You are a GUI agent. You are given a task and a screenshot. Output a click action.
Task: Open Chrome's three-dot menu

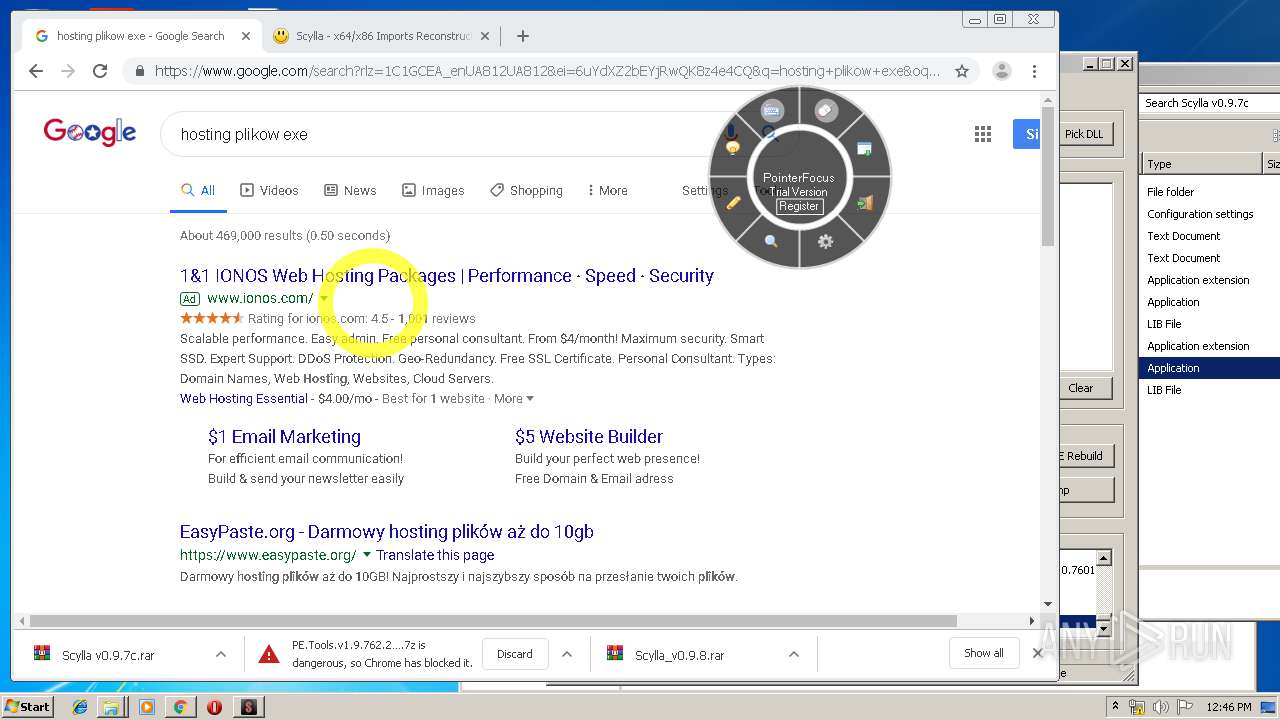[x=1034, y=71]
